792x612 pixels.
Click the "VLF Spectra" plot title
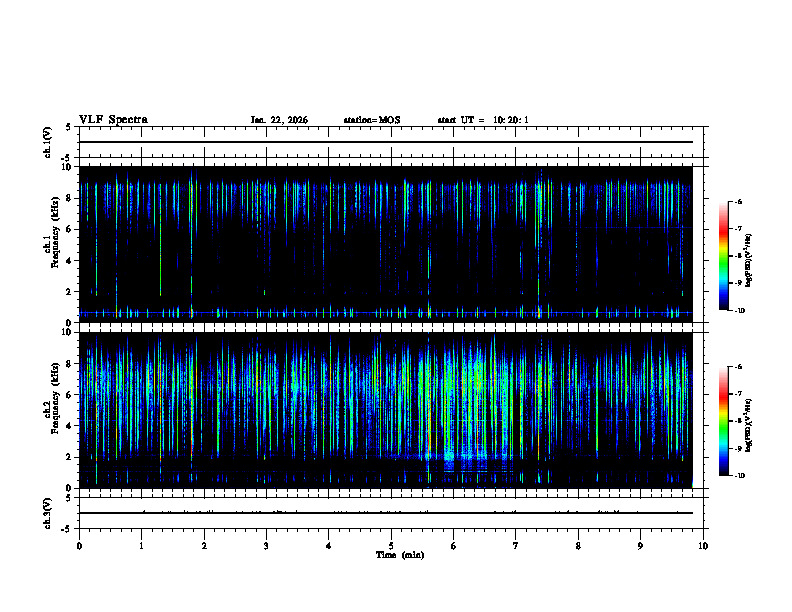coord(114,120)
